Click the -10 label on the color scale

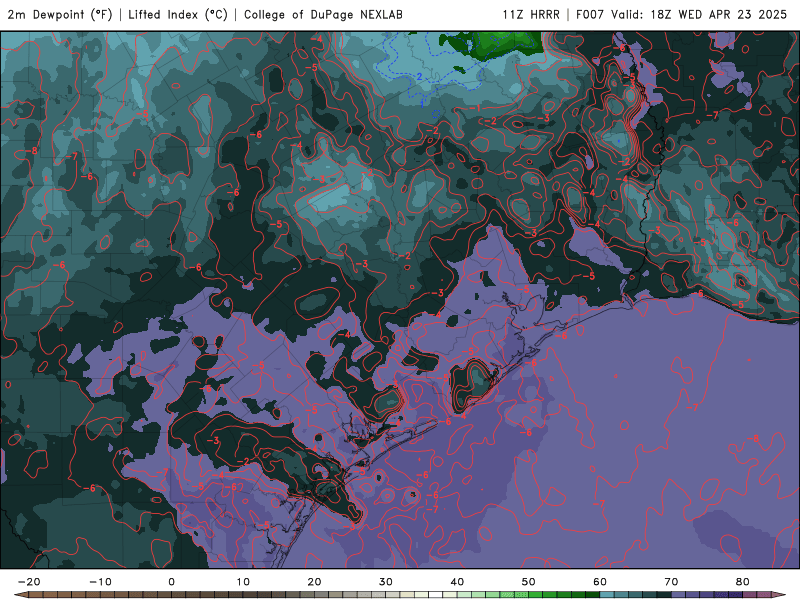coord(100,582)
